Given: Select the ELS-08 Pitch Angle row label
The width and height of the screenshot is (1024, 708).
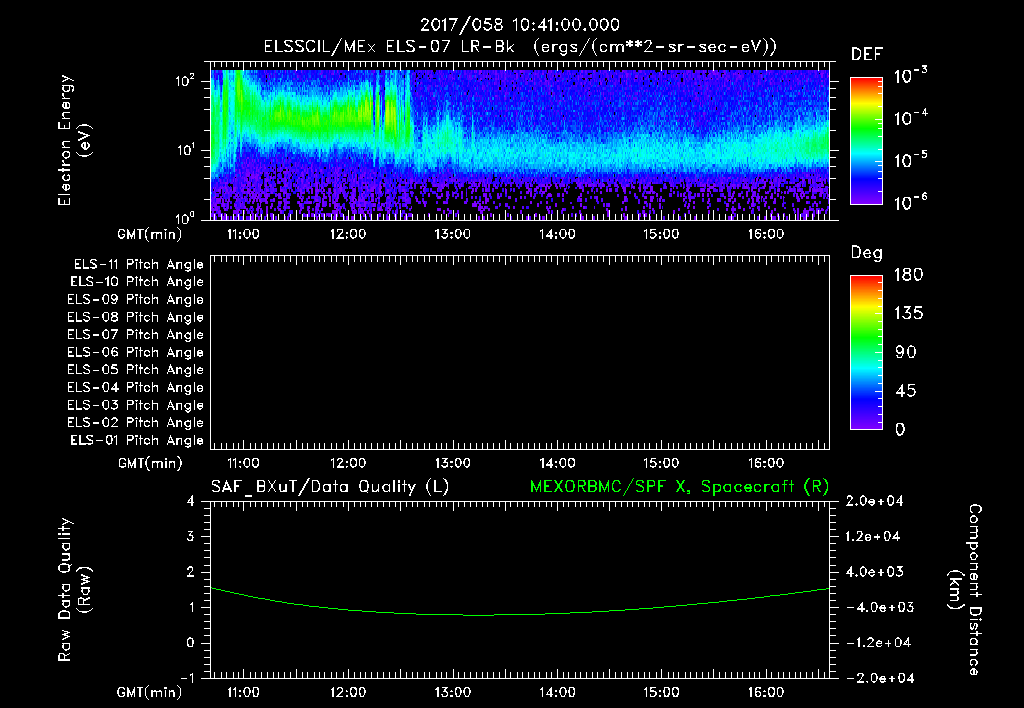Looking at the screenshot, I should click(135, 317).
